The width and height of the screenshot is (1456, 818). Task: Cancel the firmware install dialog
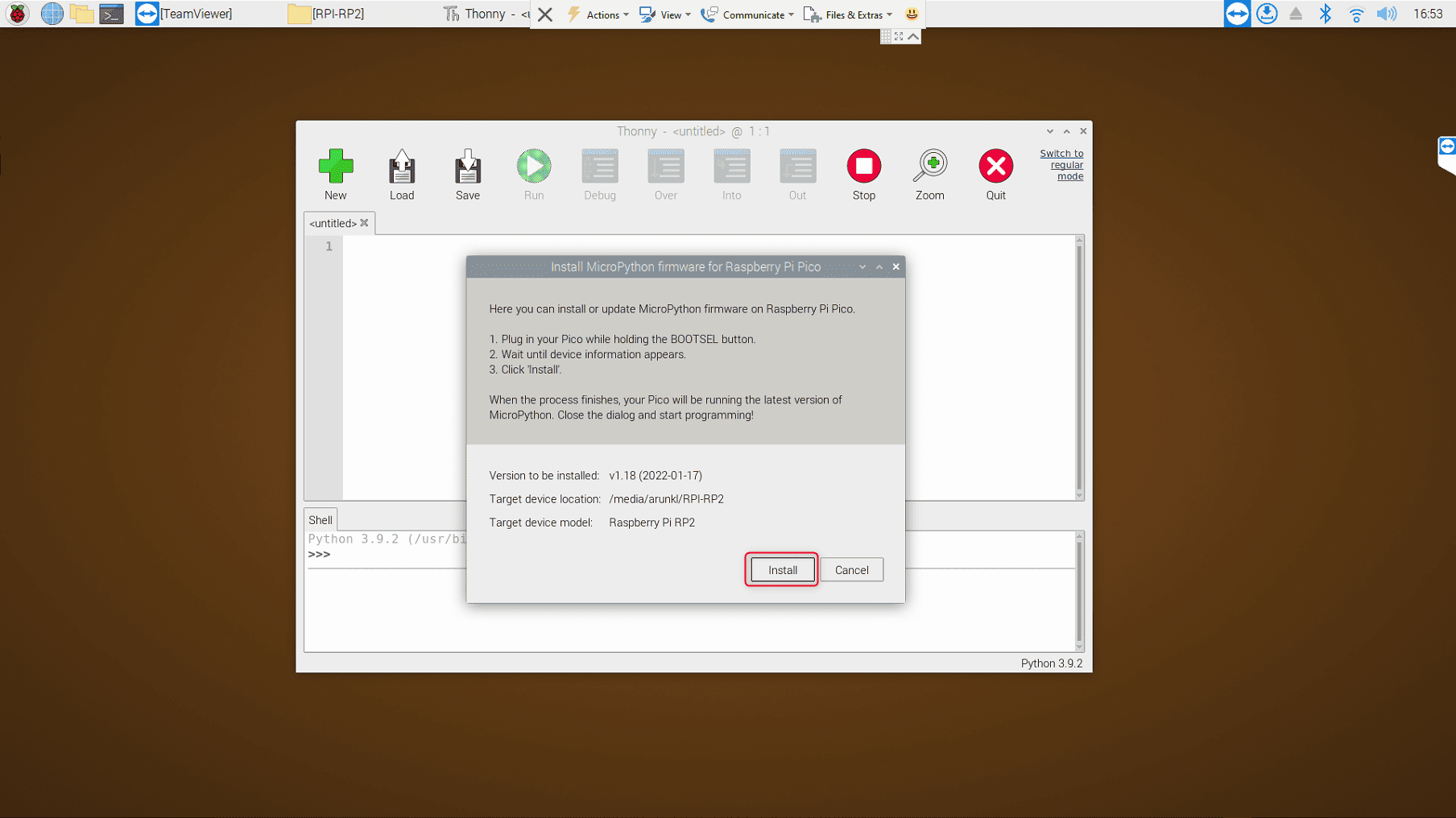(851, 570)
